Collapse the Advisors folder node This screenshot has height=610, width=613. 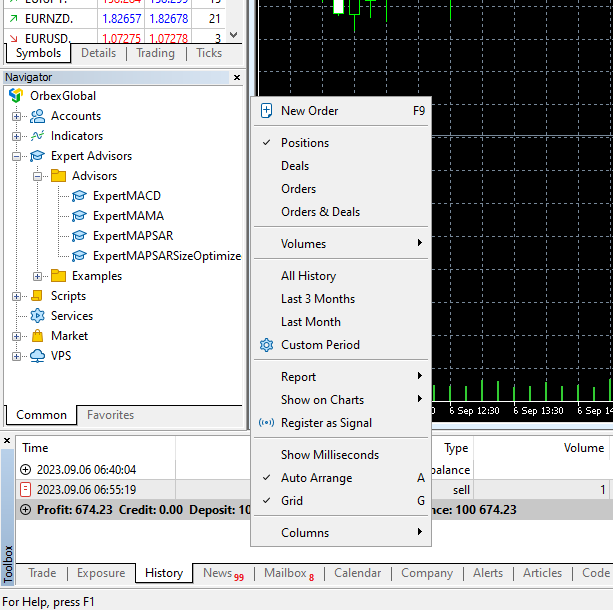tap(37, 176)
